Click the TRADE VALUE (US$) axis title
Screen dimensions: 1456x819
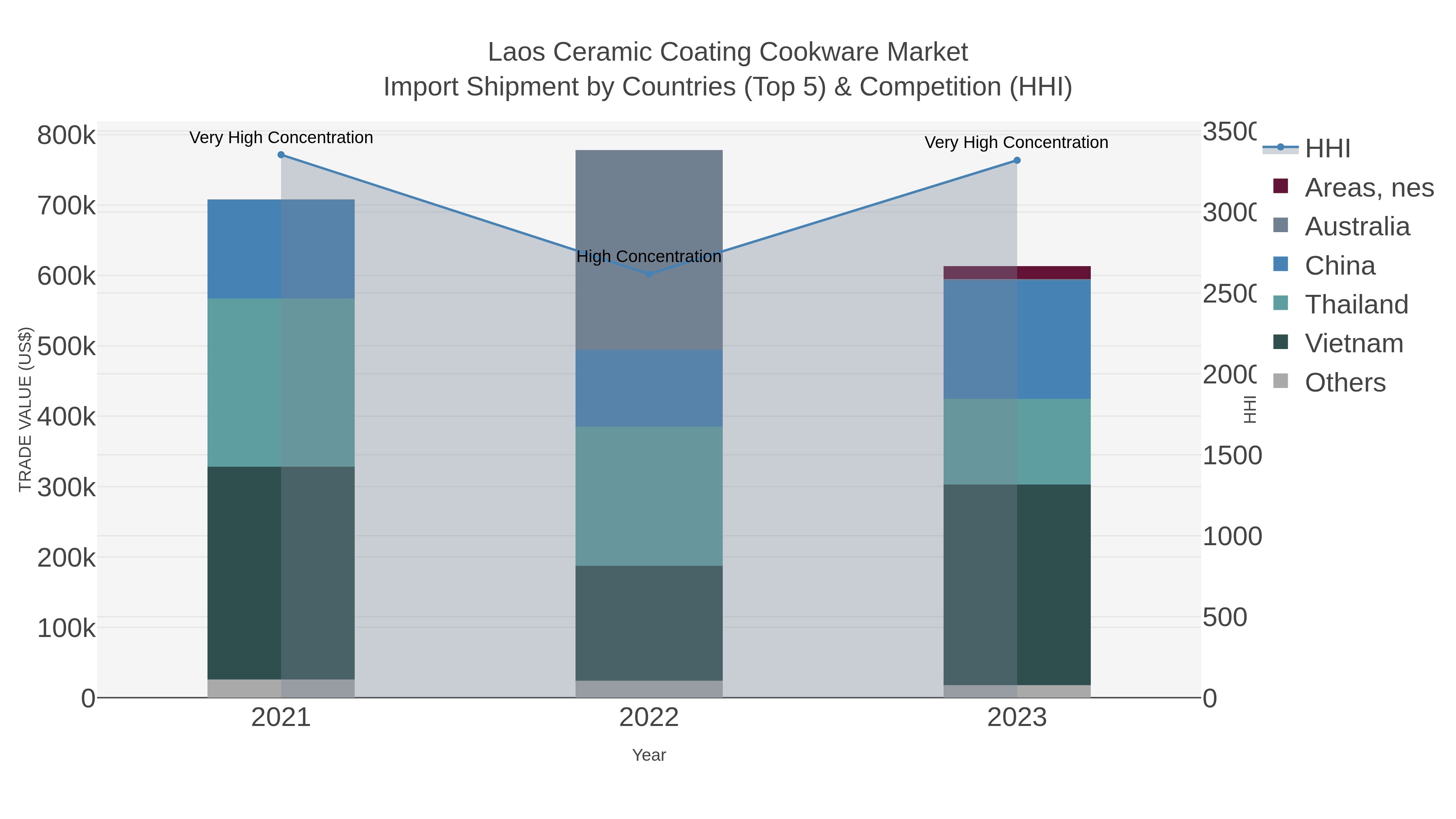25,409
